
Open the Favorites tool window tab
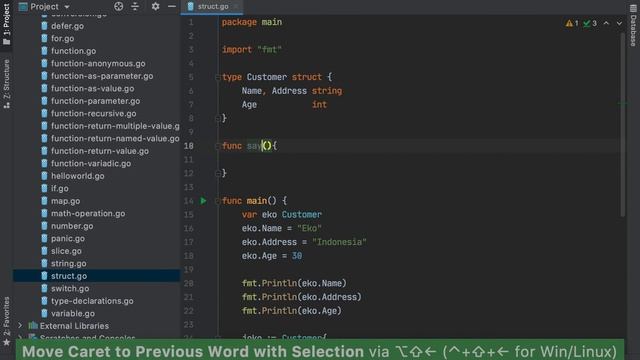(x=7, y=321)
